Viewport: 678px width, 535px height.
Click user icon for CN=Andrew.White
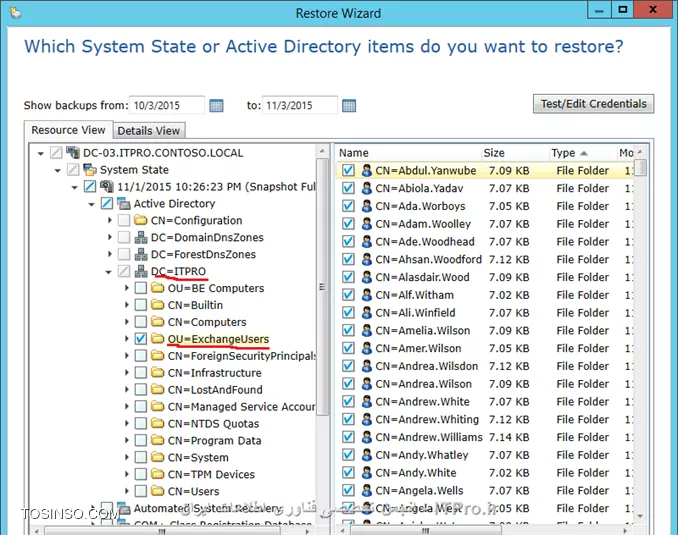pos(367,401)
